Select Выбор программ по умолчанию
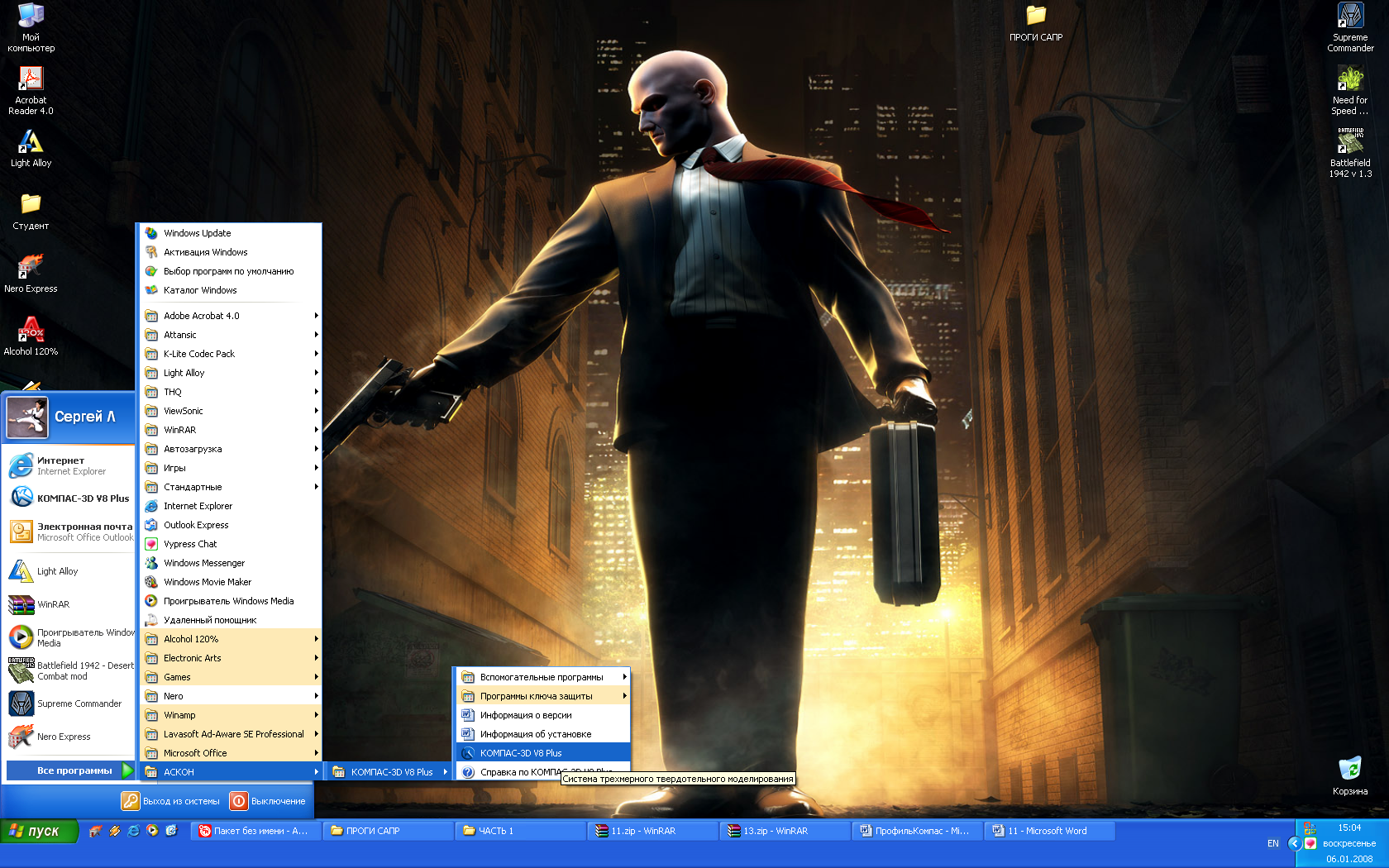The height and width of the screenshot is (868, 1389). pyautogui.click(x=231, y=271)
